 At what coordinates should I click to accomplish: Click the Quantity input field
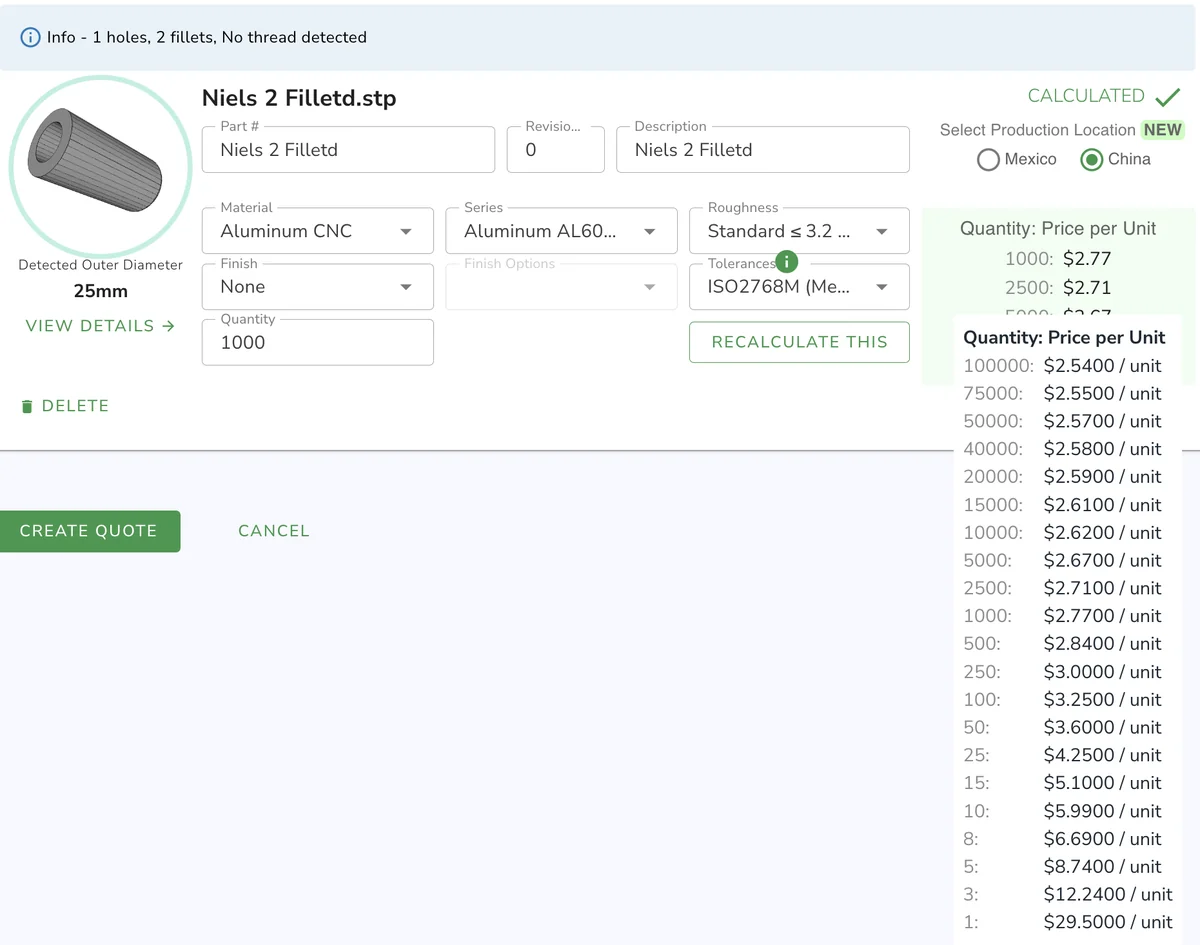tap(318, 342)
